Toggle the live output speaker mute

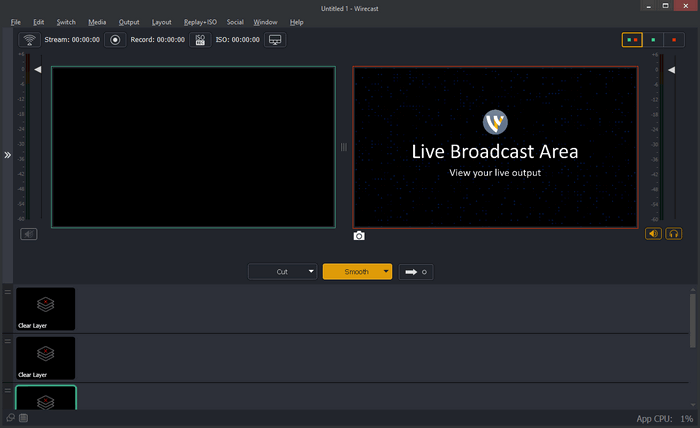[x=653, y=234]
